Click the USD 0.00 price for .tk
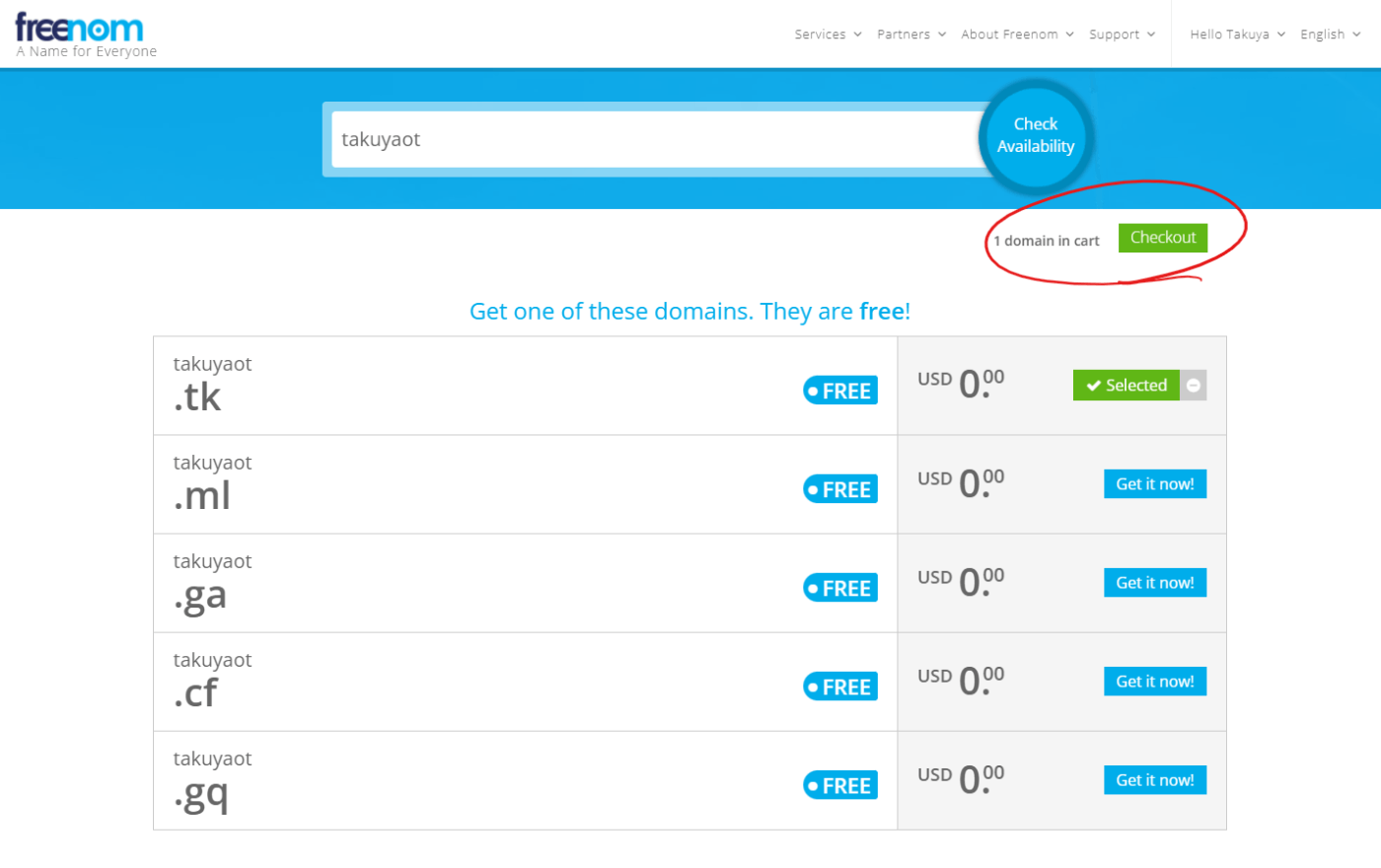 (961, 383)
